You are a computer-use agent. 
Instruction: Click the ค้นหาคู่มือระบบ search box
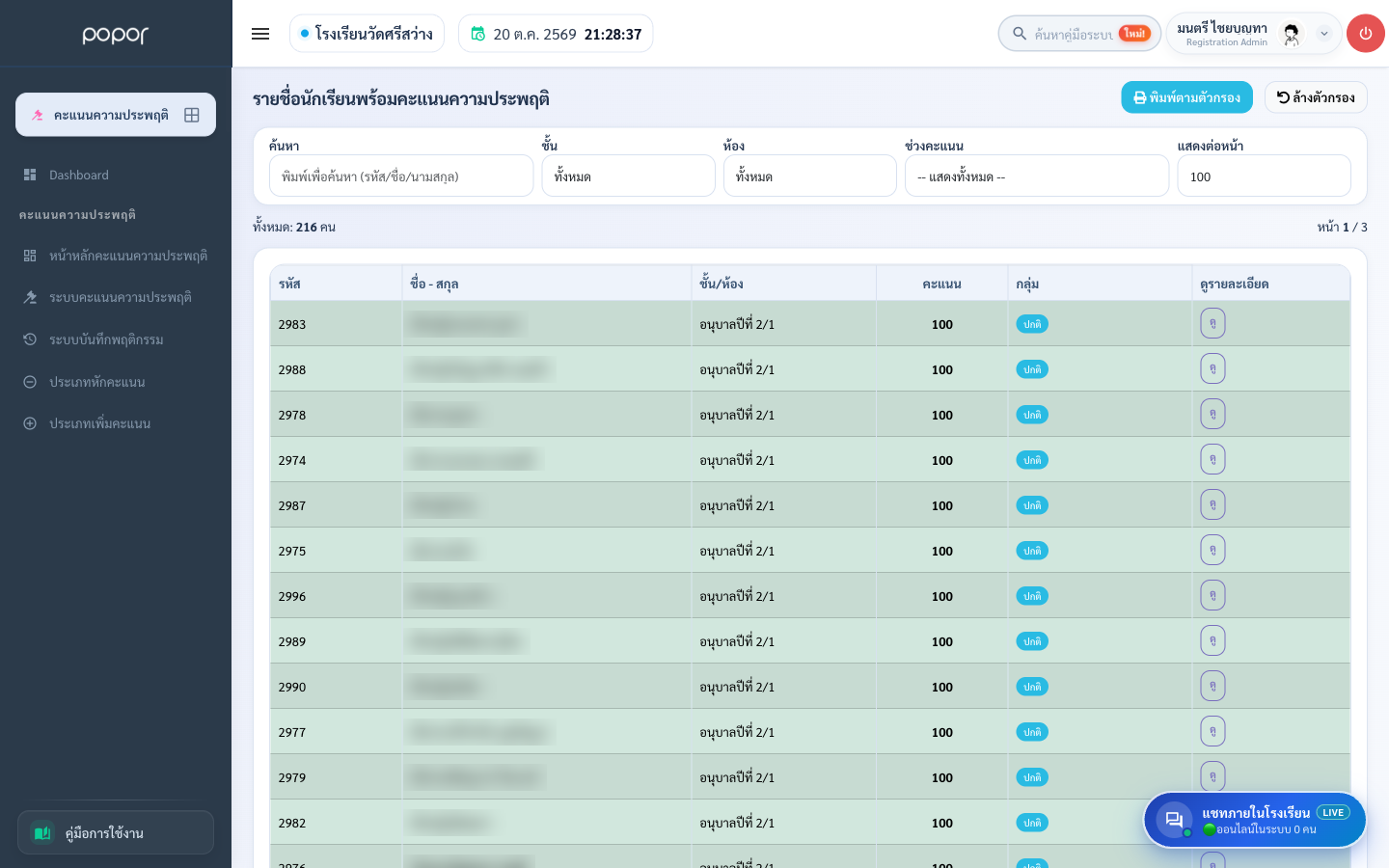pyautogui.click(x=1079, y=34)
